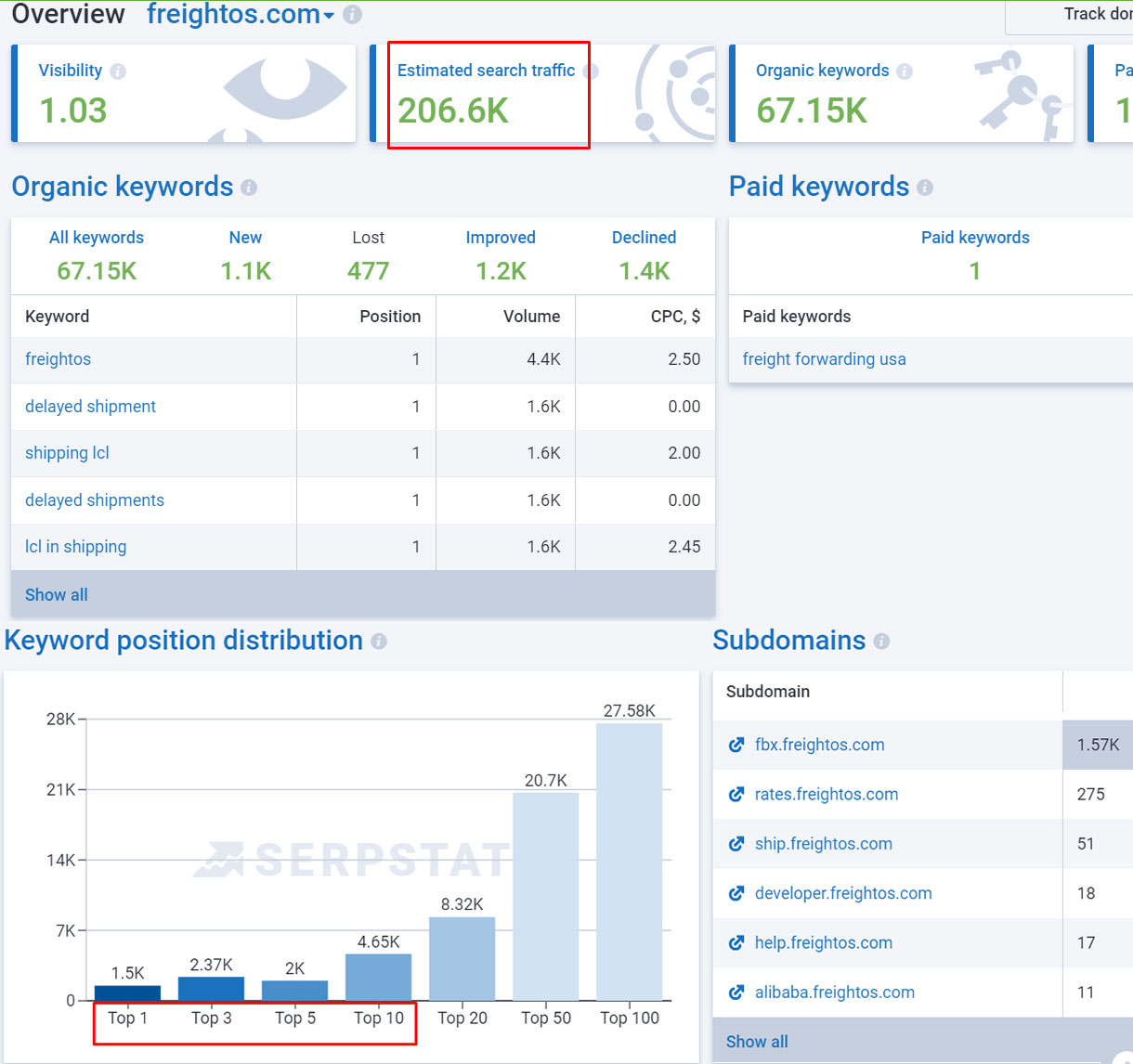Viewport: 1133px width, 1064px height.
Task: Open the freightos keyword link
Action: (x=58, y=359)
